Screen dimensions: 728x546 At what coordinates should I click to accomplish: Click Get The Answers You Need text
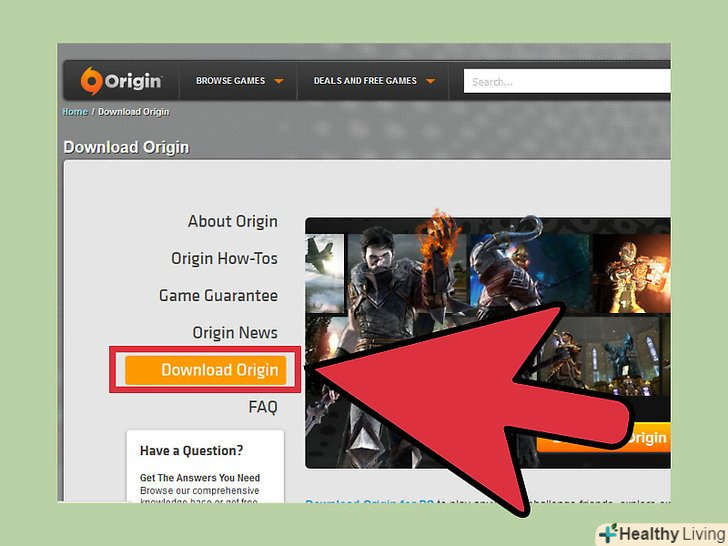coord(200,478)
